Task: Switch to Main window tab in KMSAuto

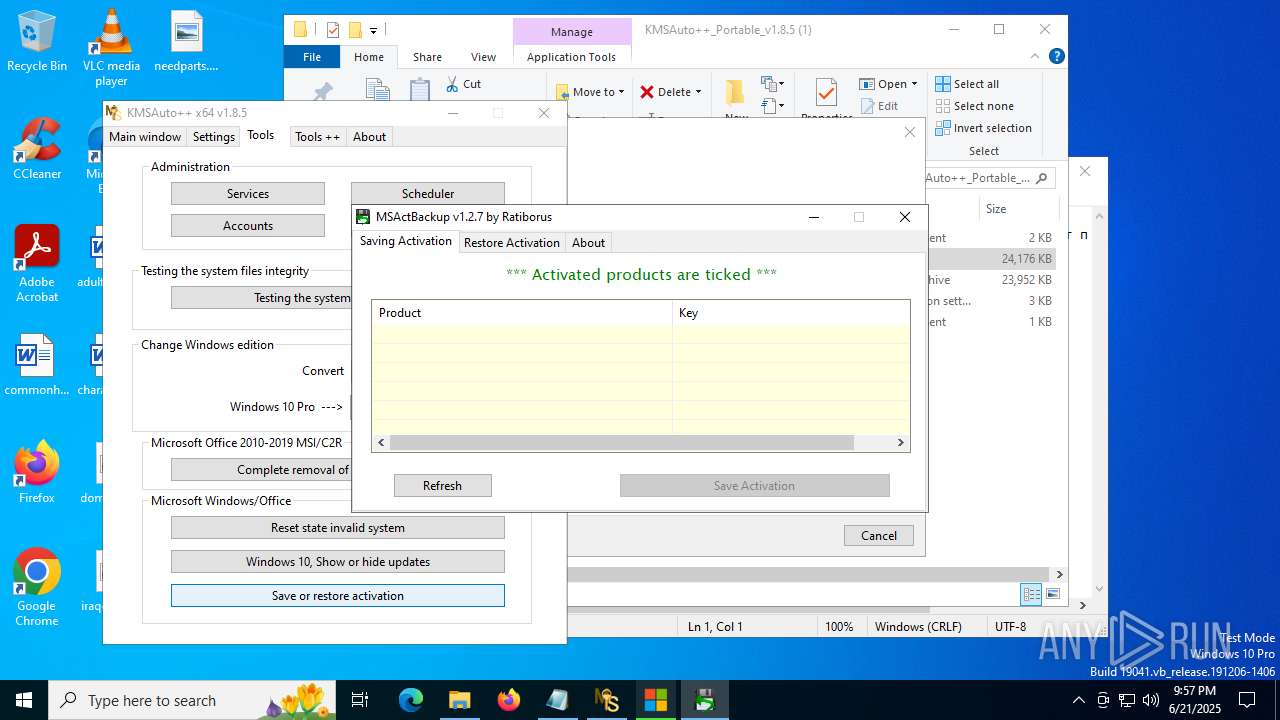Action: pyautogui.click(x=145, y=137)
